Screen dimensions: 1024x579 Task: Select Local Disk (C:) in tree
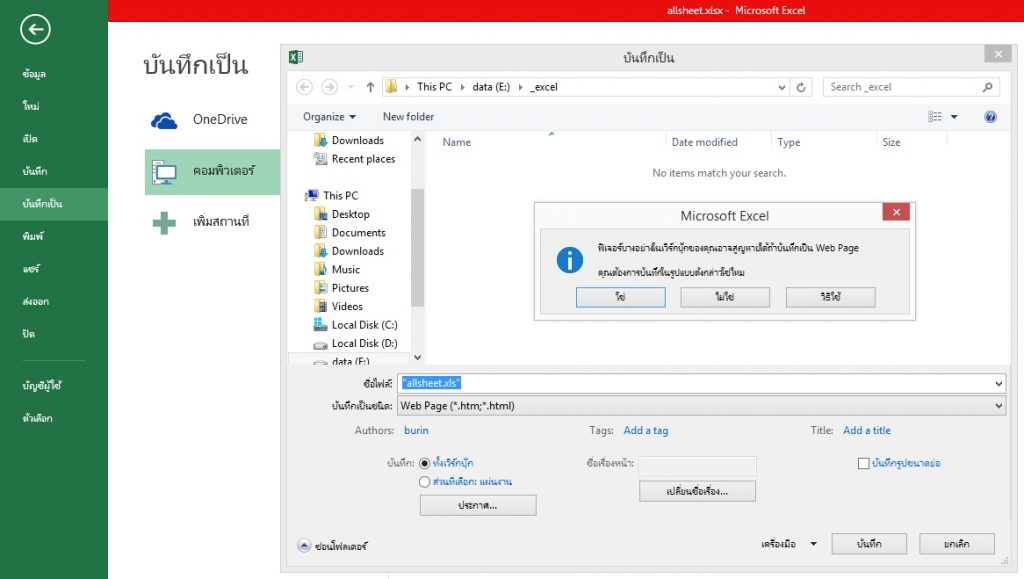(x=364, y=324)
